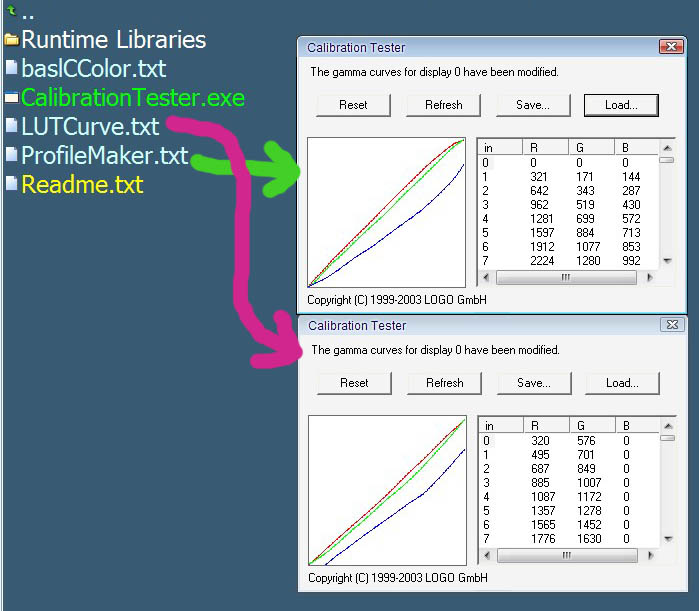Viewport: 699px width, 611px height.
Task: Click Save... in the upper Calibration Tester
Action: pos(533,105)
